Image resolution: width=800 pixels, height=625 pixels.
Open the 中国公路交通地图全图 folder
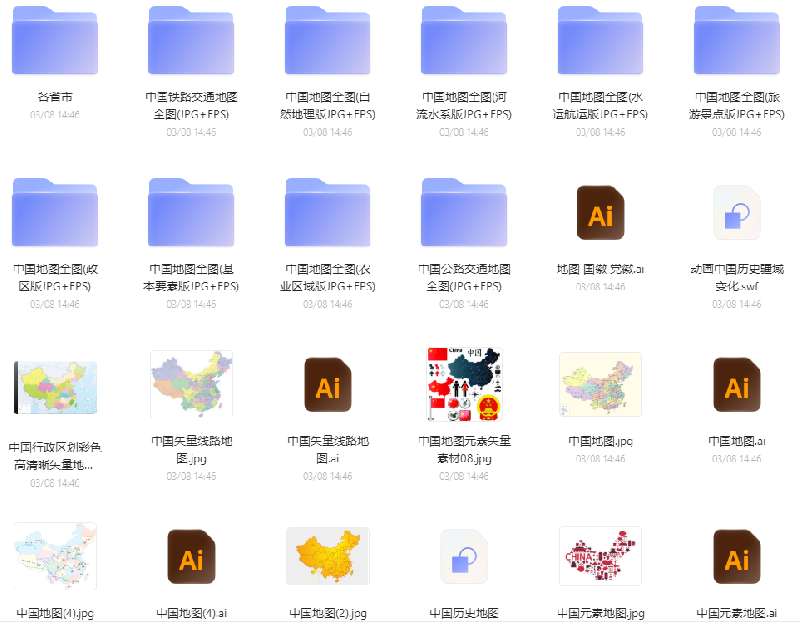tap(463, 213)
